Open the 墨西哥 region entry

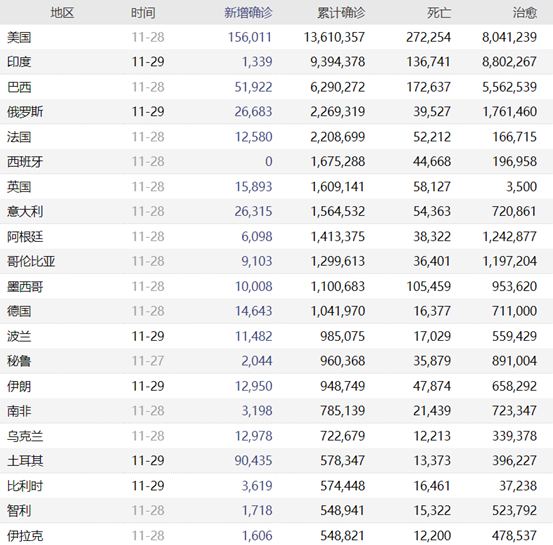pyautogui.click(x=25, y=286)
